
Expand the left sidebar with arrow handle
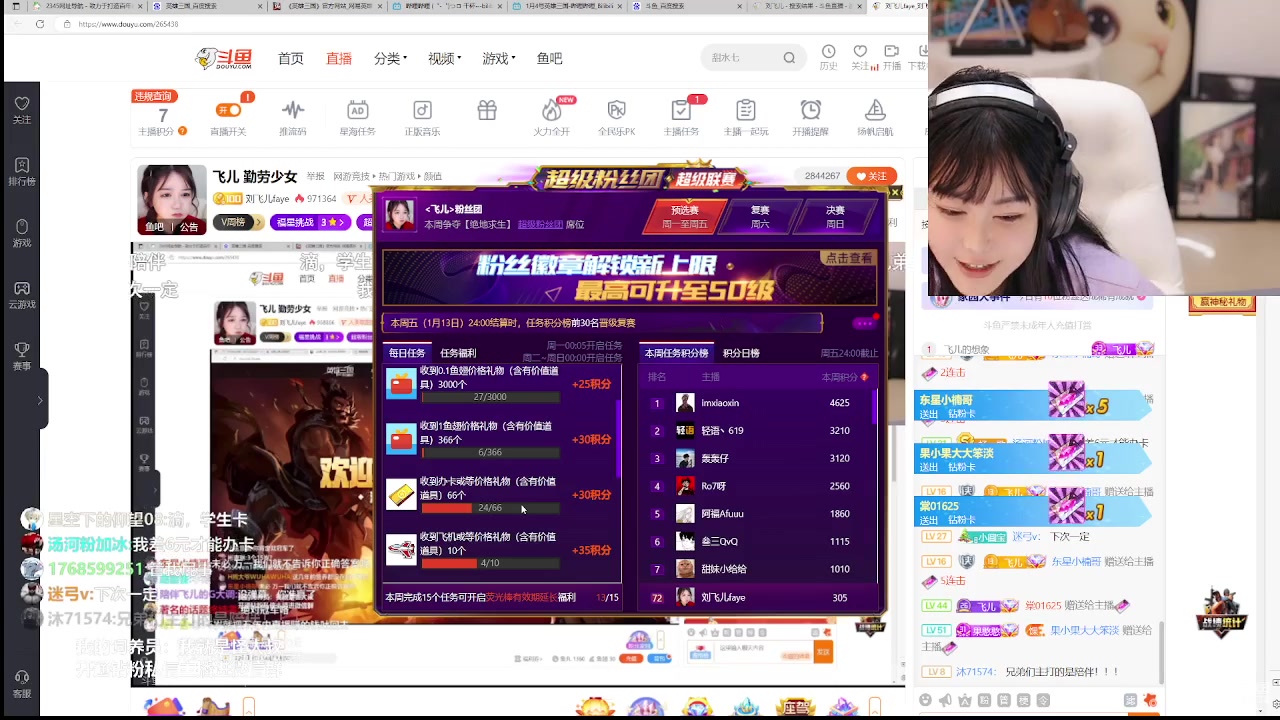40,400
